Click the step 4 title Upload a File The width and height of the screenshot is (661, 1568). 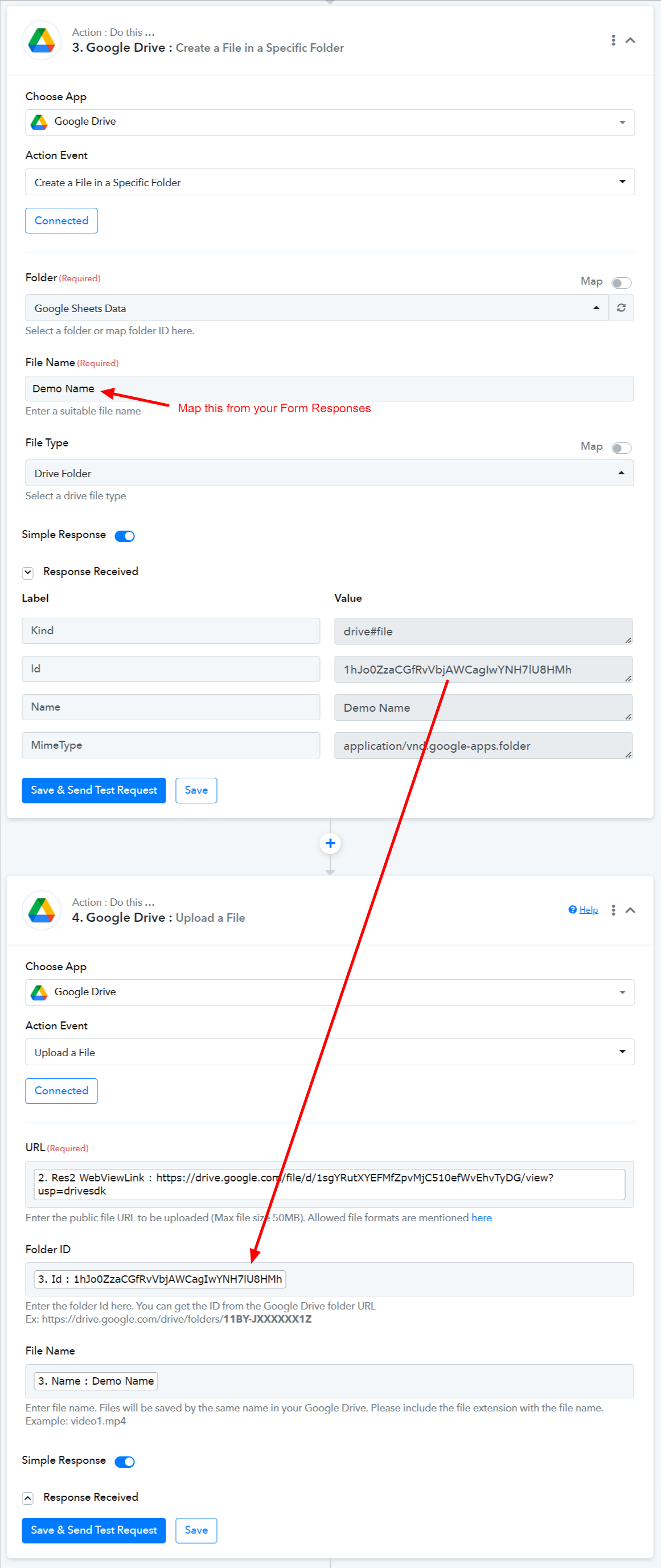(x=211, y=917)
